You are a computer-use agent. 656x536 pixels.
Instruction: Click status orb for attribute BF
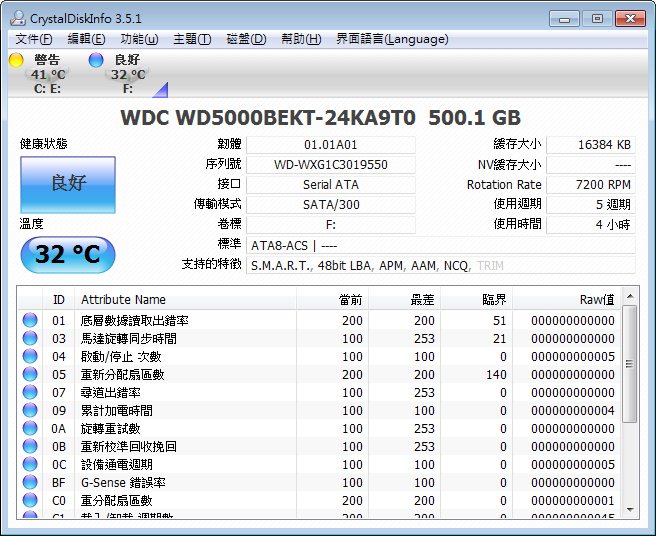point(30,482)
